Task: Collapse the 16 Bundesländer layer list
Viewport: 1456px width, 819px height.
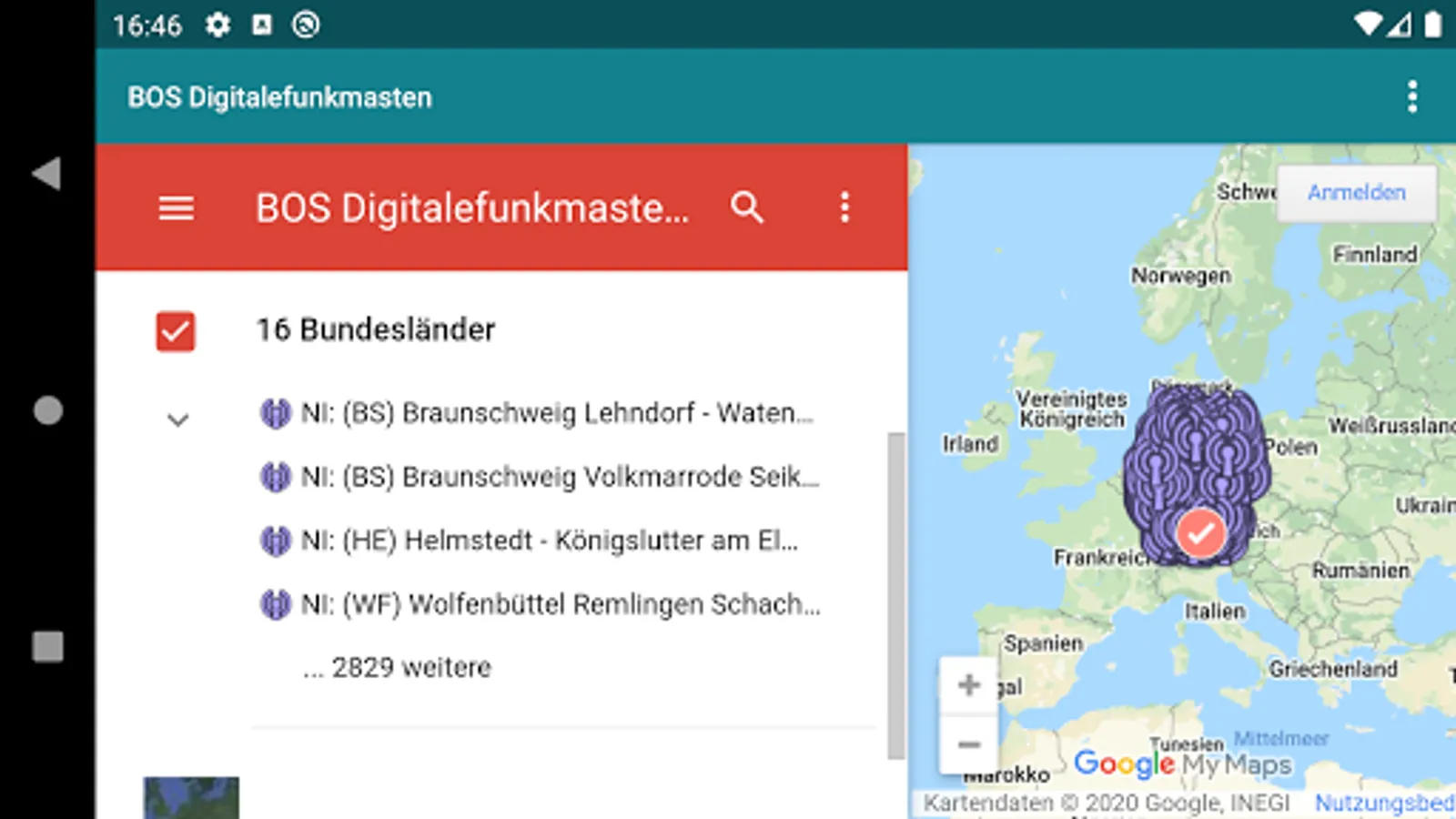Action: coord(178,420)
